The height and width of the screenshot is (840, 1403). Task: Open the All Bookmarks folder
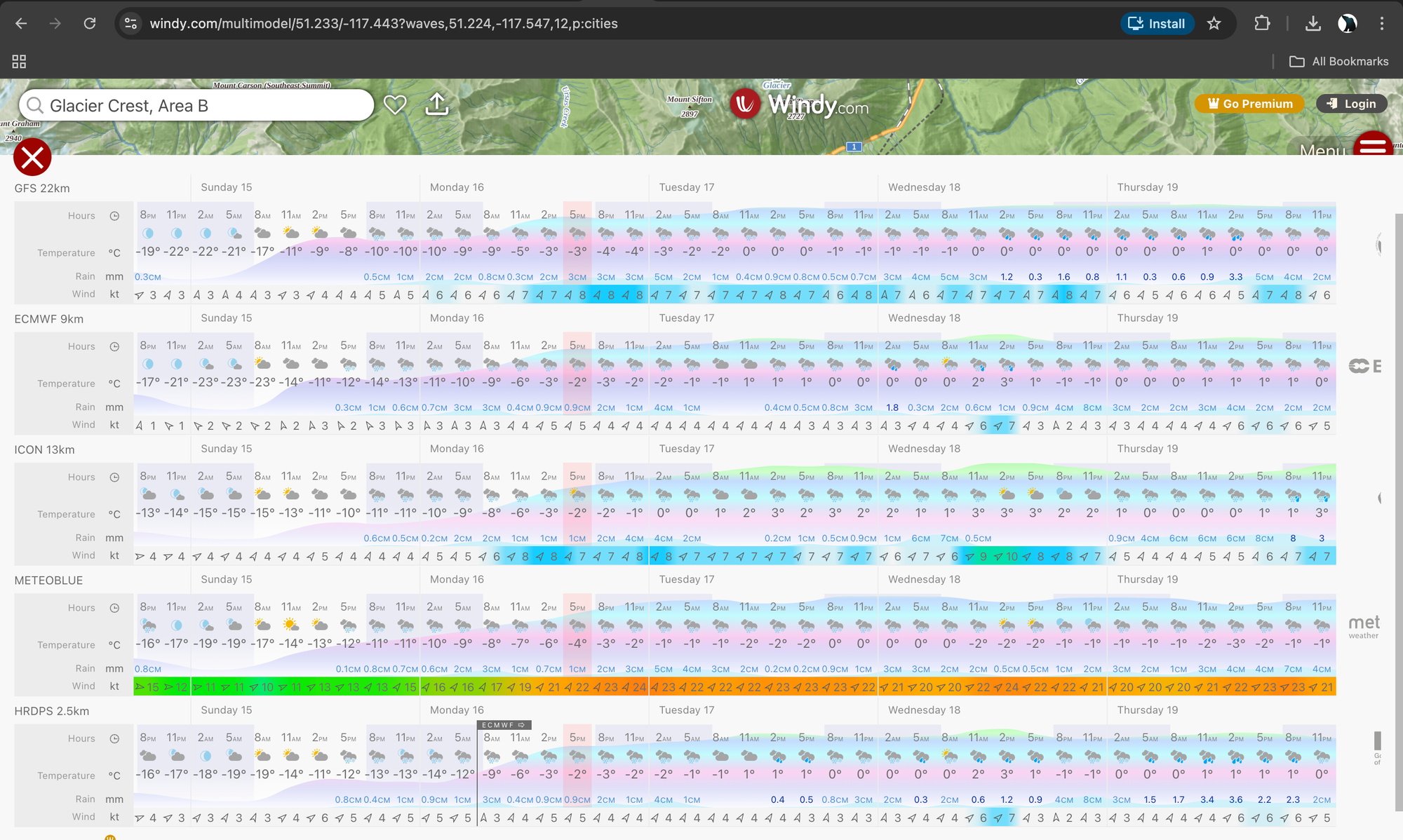[x=1339, y=62]
